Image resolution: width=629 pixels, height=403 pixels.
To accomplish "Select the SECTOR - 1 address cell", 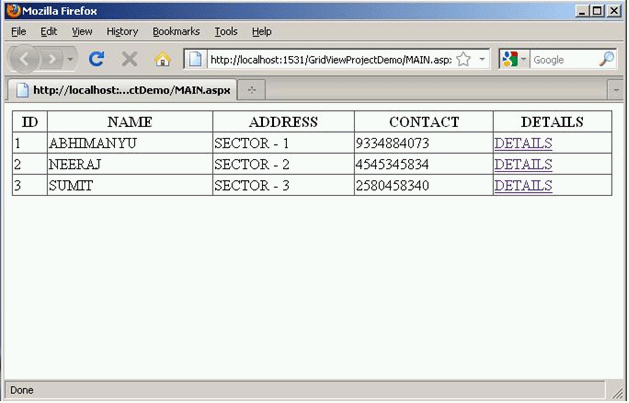I will tap(283, 143).
